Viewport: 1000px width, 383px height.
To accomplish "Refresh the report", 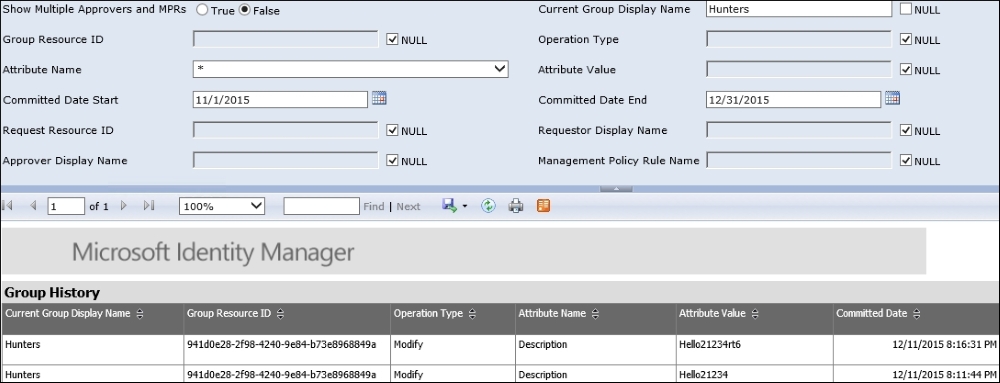I will 489,205.
